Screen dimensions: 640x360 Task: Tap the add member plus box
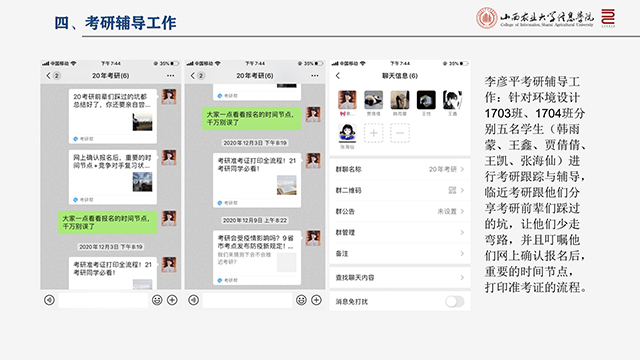click(x=373, y=133)
